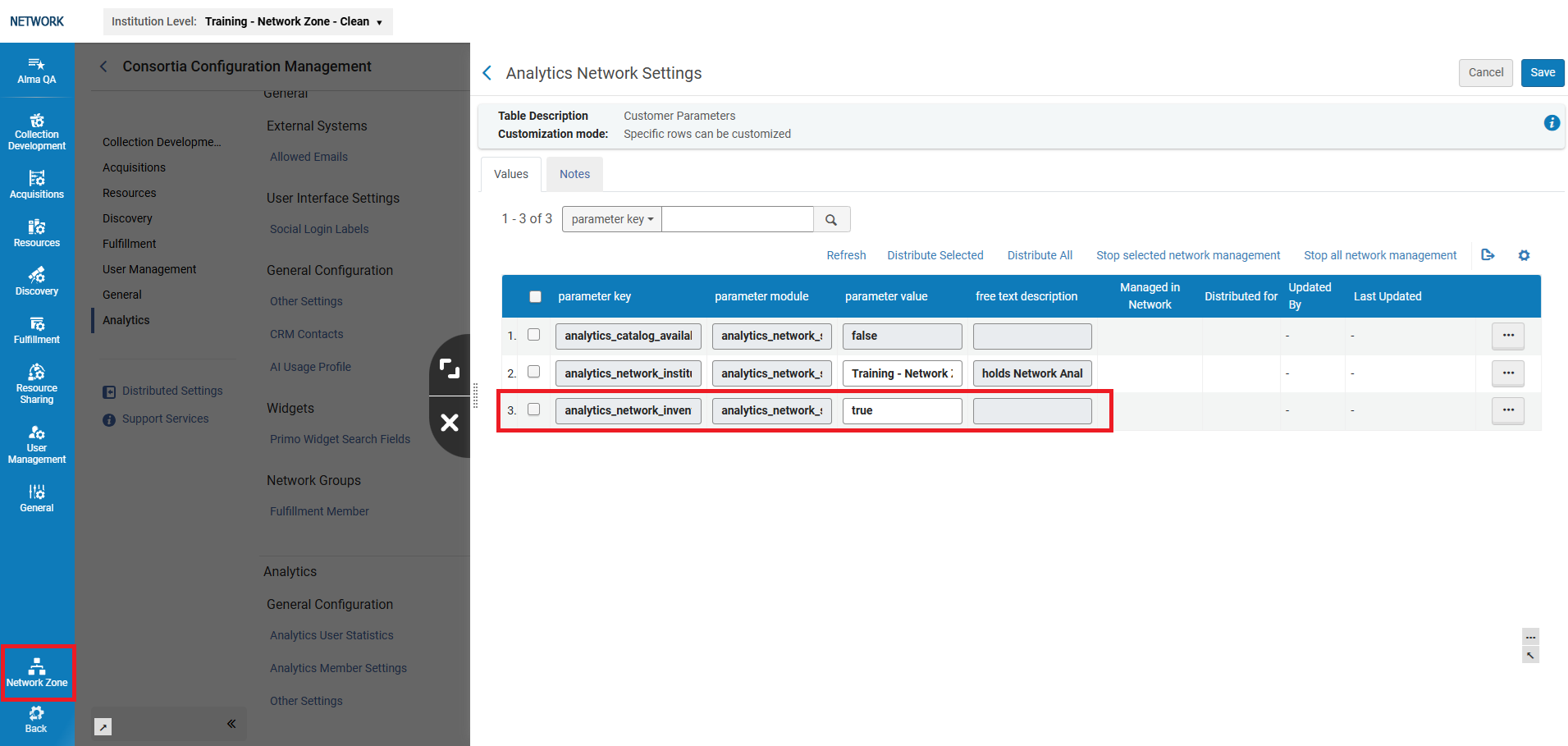Image resolution: width=1568 pixels, height=746 pixels.
Task: Click the floating ellipsis icon near the right edge
Action: 1530,637
